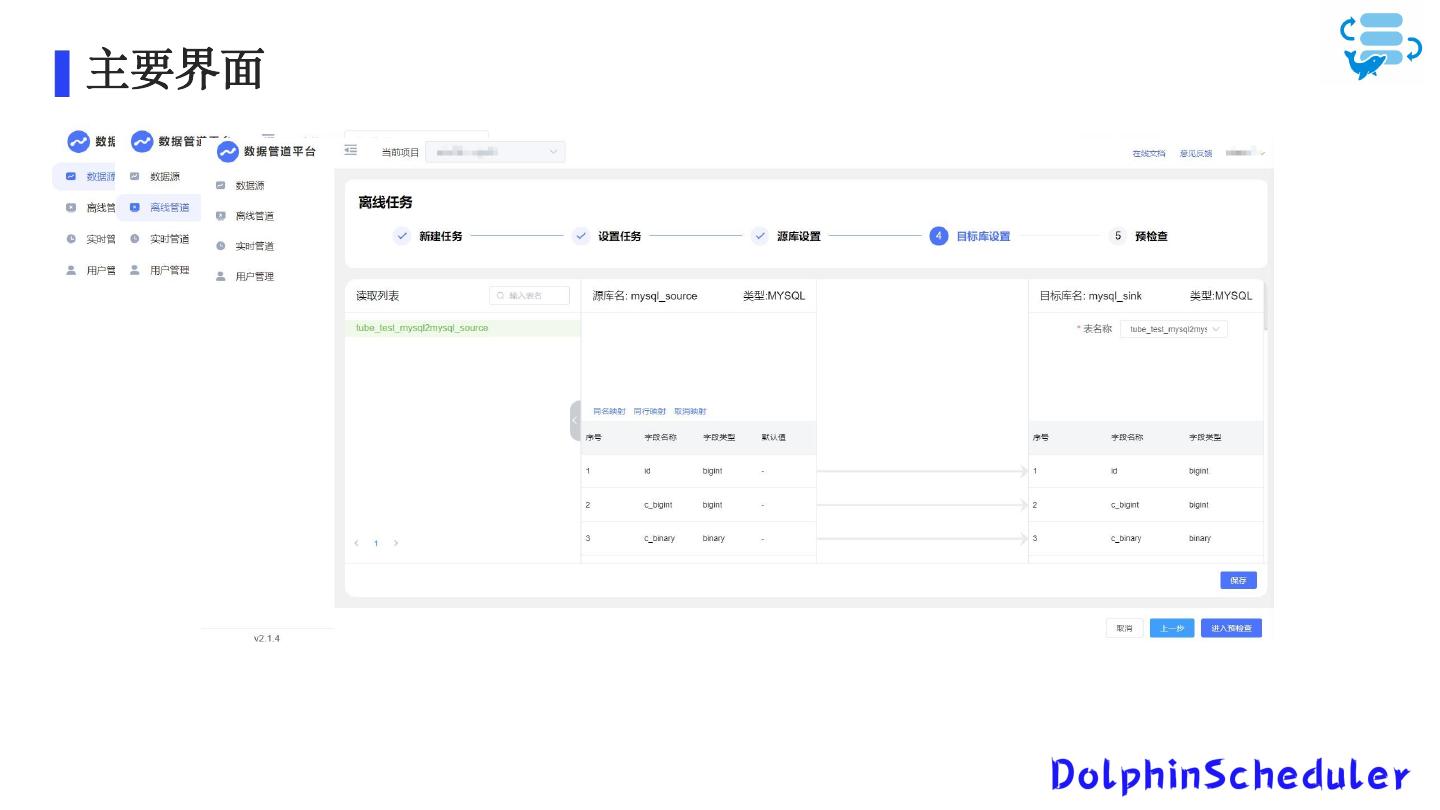Click 数据源 icon in the sidebar with full 数据管道平台 title

pyautogui.click(x=221, y=185)
